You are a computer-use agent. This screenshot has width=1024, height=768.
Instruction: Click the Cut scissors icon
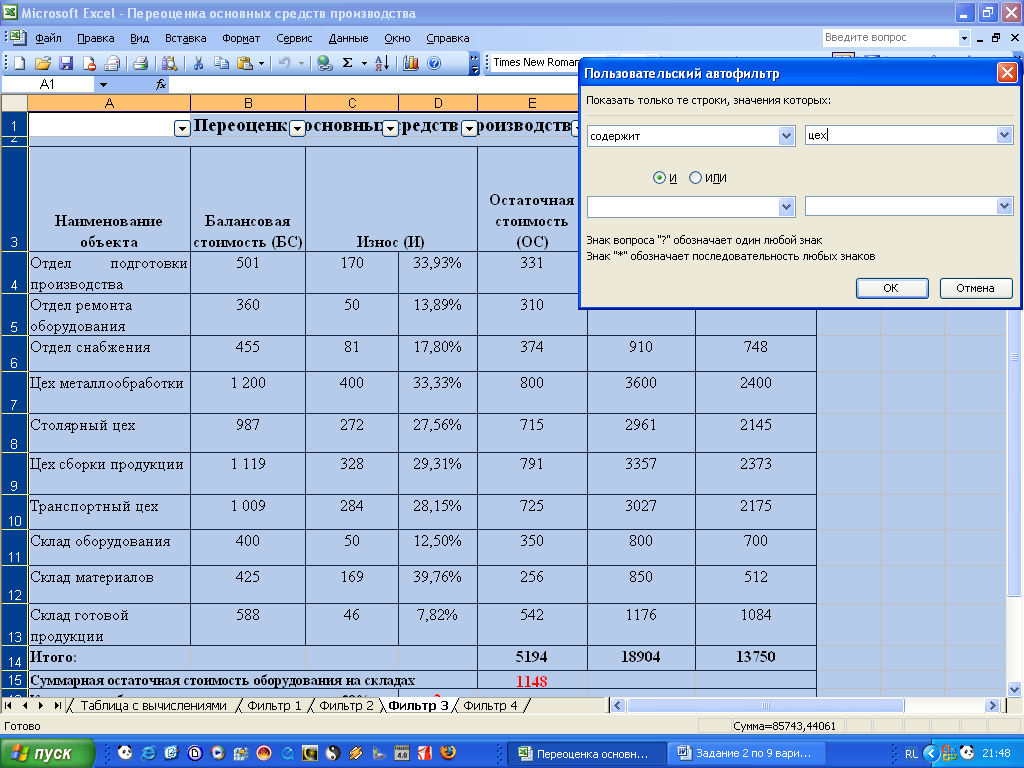[x=198, y=63]
